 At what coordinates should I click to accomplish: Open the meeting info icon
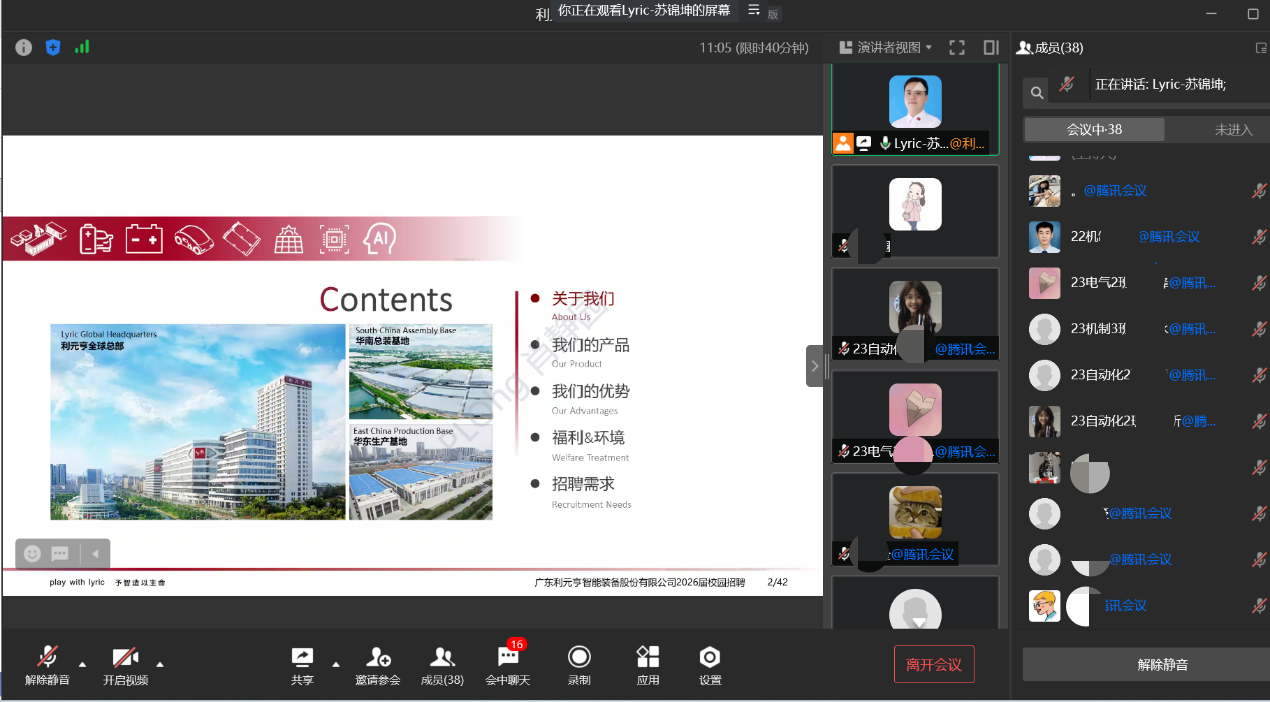(24, 47)
